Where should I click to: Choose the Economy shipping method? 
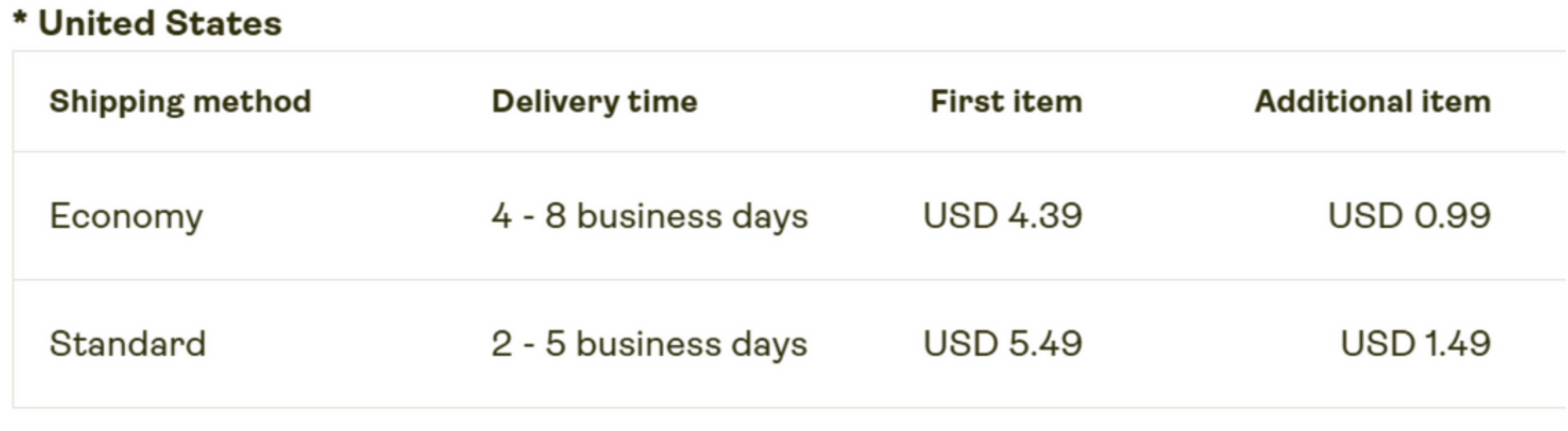tap(127, 217)
